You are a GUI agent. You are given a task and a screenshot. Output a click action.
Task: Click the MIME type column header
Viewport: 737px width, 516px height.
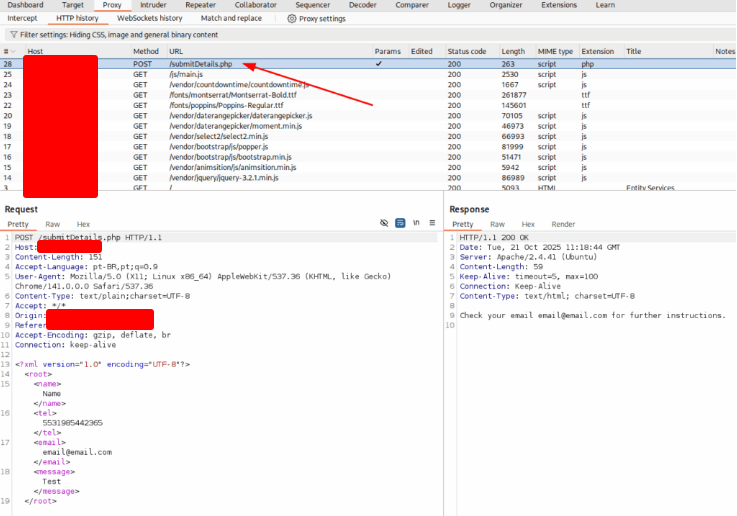[x=555, y=51]
